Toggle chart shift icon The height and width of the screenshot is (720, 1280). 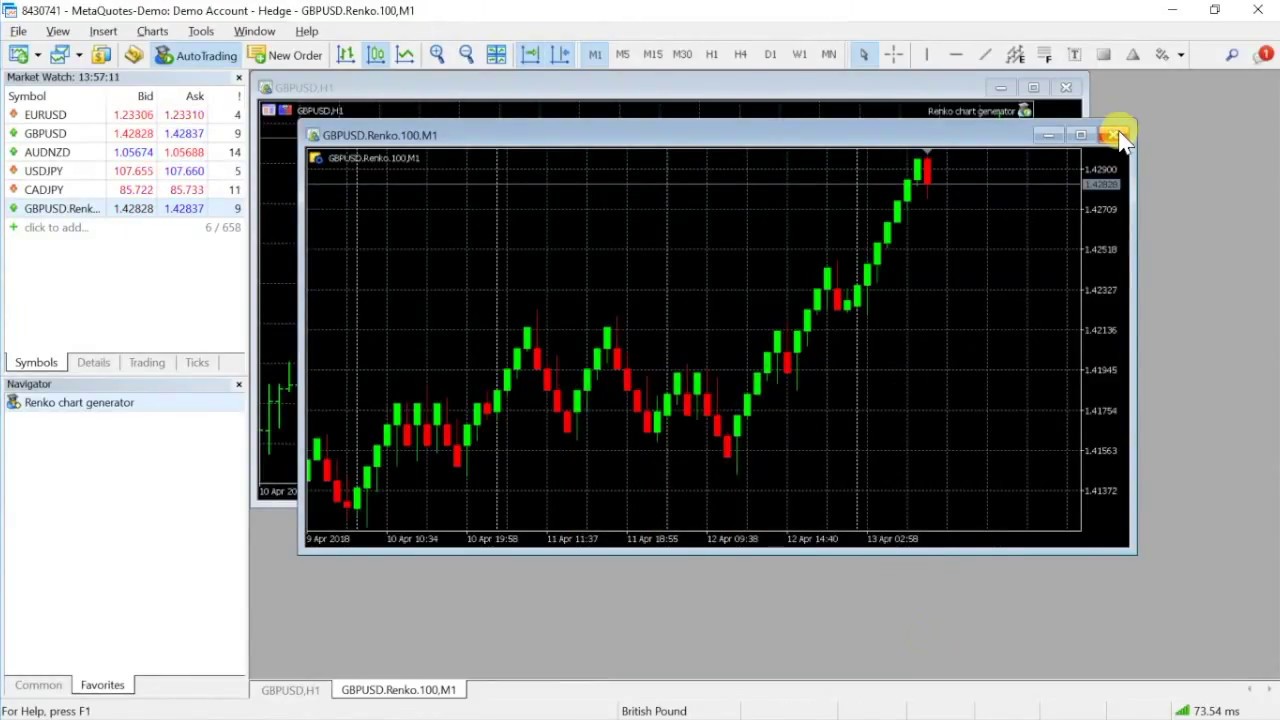coord(560,55)
